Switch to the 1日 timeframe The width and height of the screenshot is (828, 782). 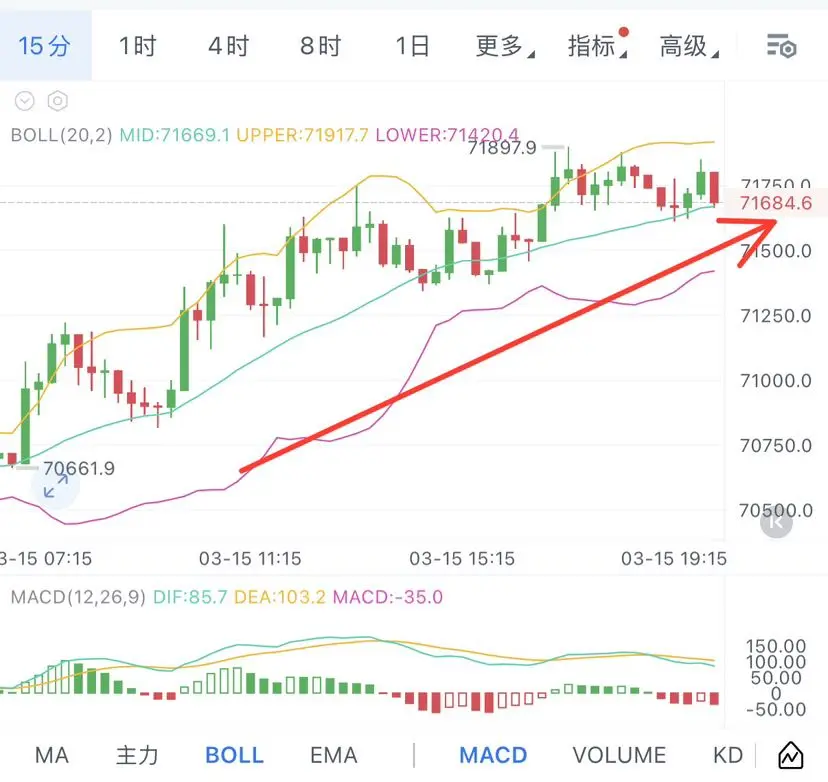pyautogui.click(x=412, y=46)
